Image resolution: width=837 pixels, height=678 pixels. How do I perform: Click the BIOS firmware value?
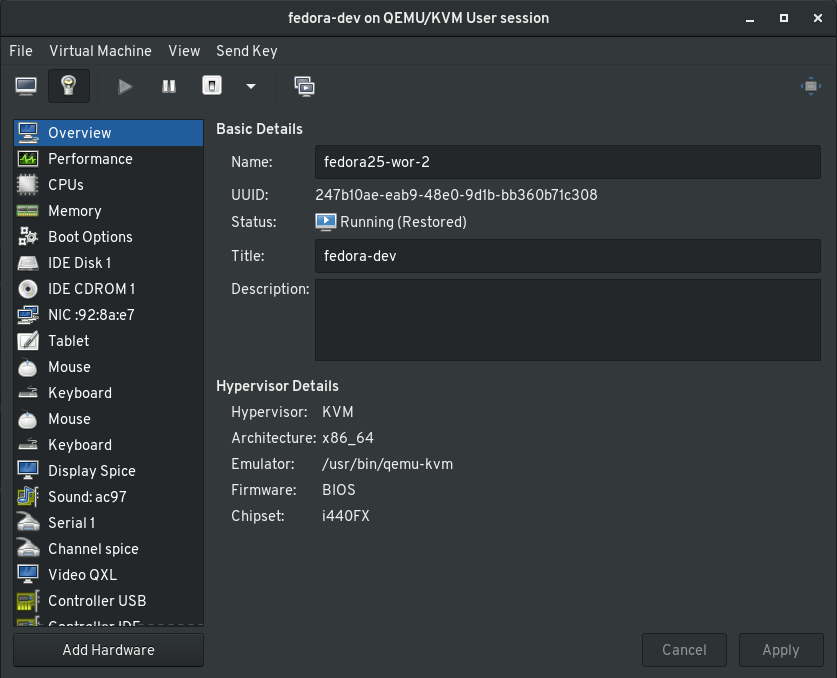pyautogui.click(x=339, y=490)
